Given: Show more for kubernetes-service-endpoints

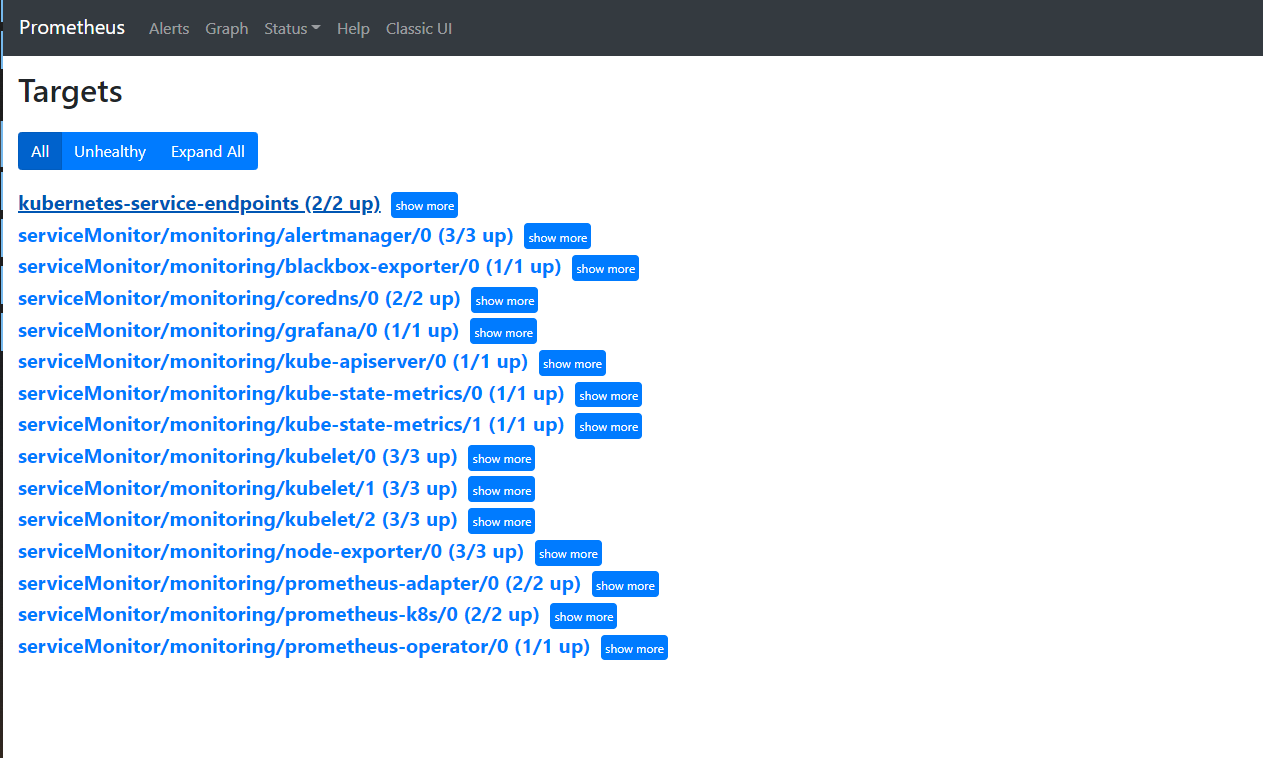Looking at the screenshot, I should 425,205.
